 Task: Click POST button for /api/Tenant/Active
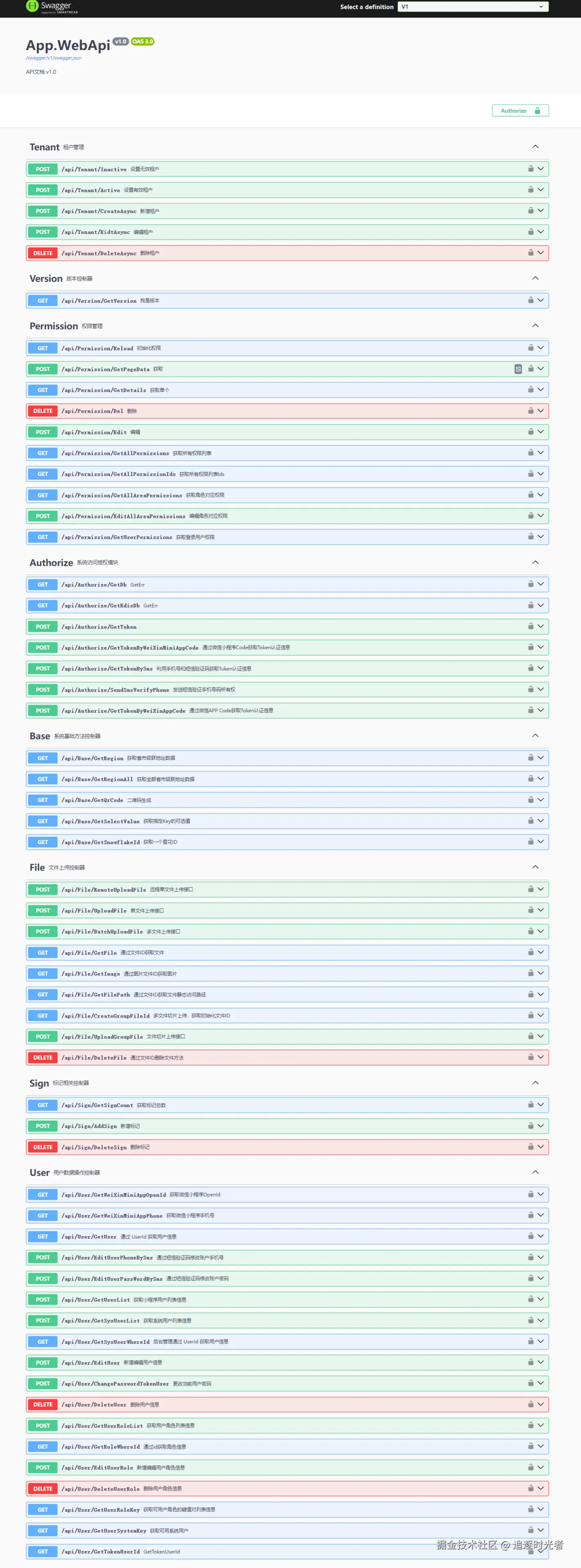click(x=43, y=190)
